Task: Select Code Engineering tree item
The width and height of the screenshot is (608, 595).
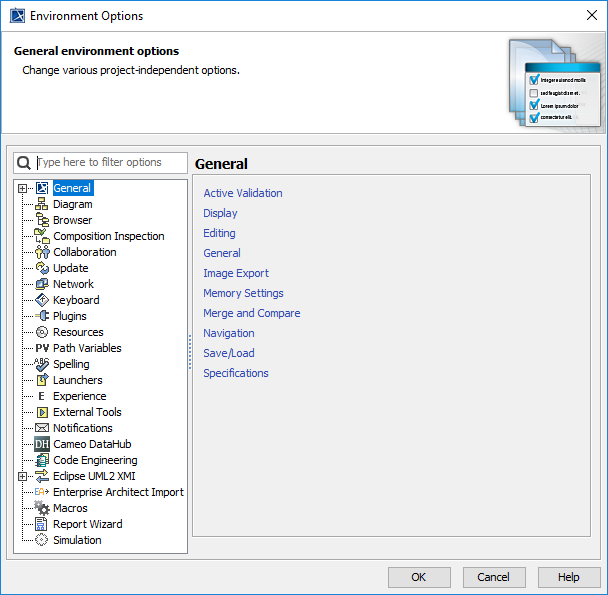Action: pyautogui.click(x=95, y=460)
